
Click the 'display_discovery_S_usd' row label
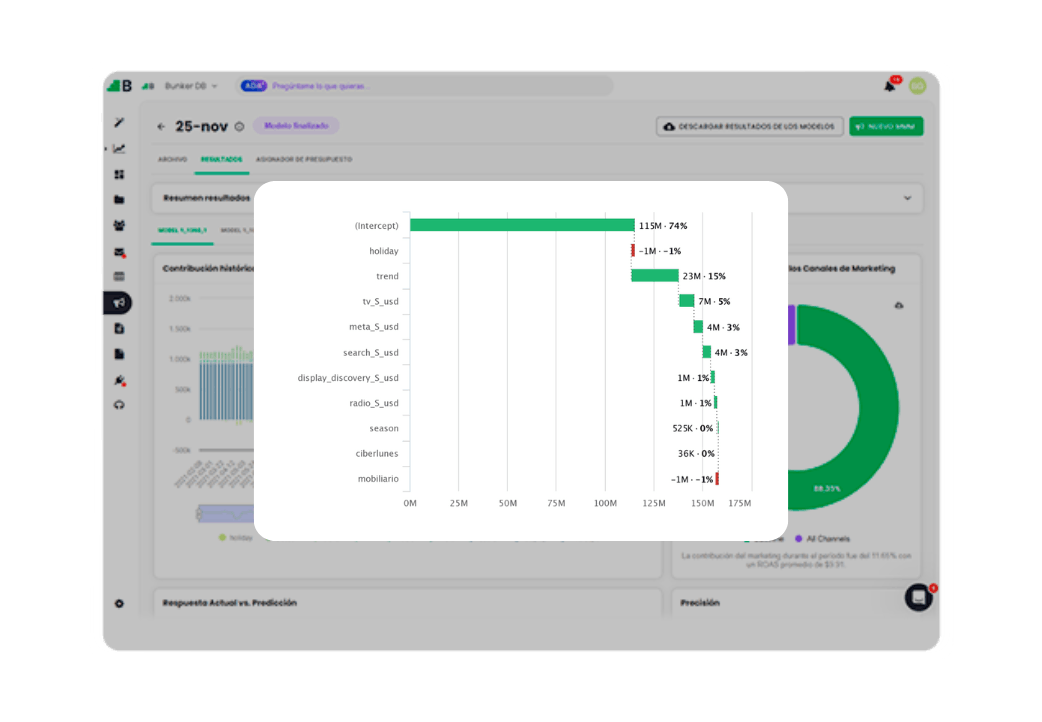click(x=348, y=378)
